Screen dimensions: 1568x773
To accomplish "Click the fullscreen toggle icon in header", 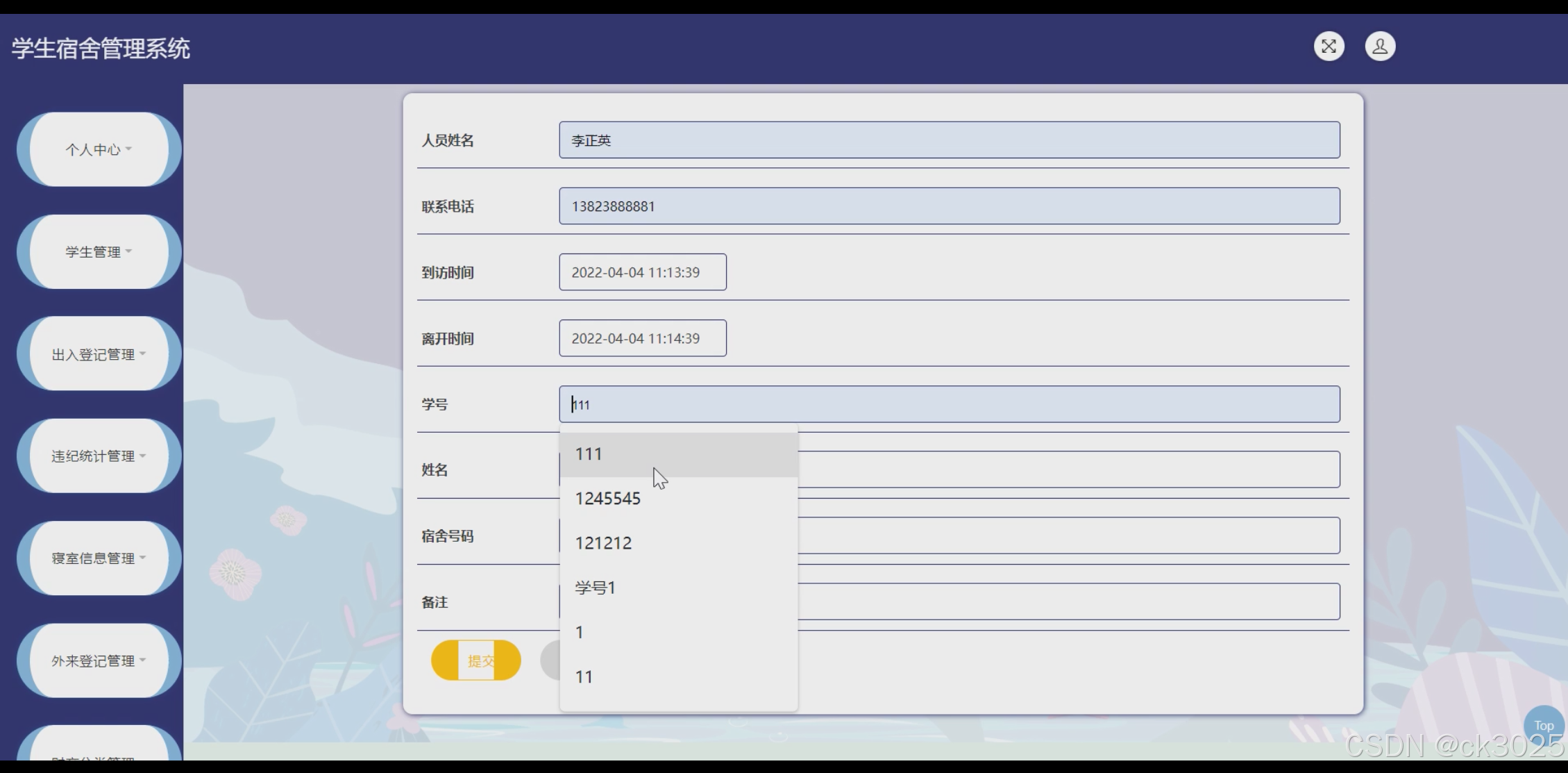I will pyautogui.click(x=1329, y=47).
